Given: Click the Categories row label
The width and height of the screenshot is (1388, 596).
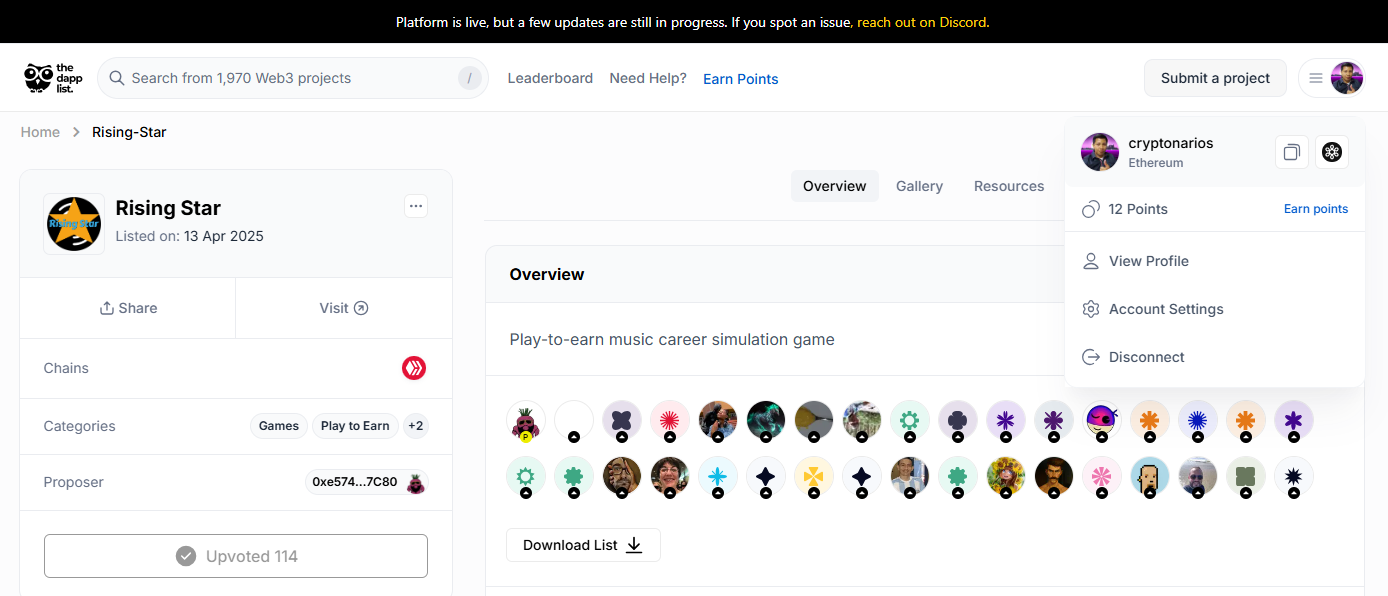Looking at the screenshot, I should click(80, 426).
